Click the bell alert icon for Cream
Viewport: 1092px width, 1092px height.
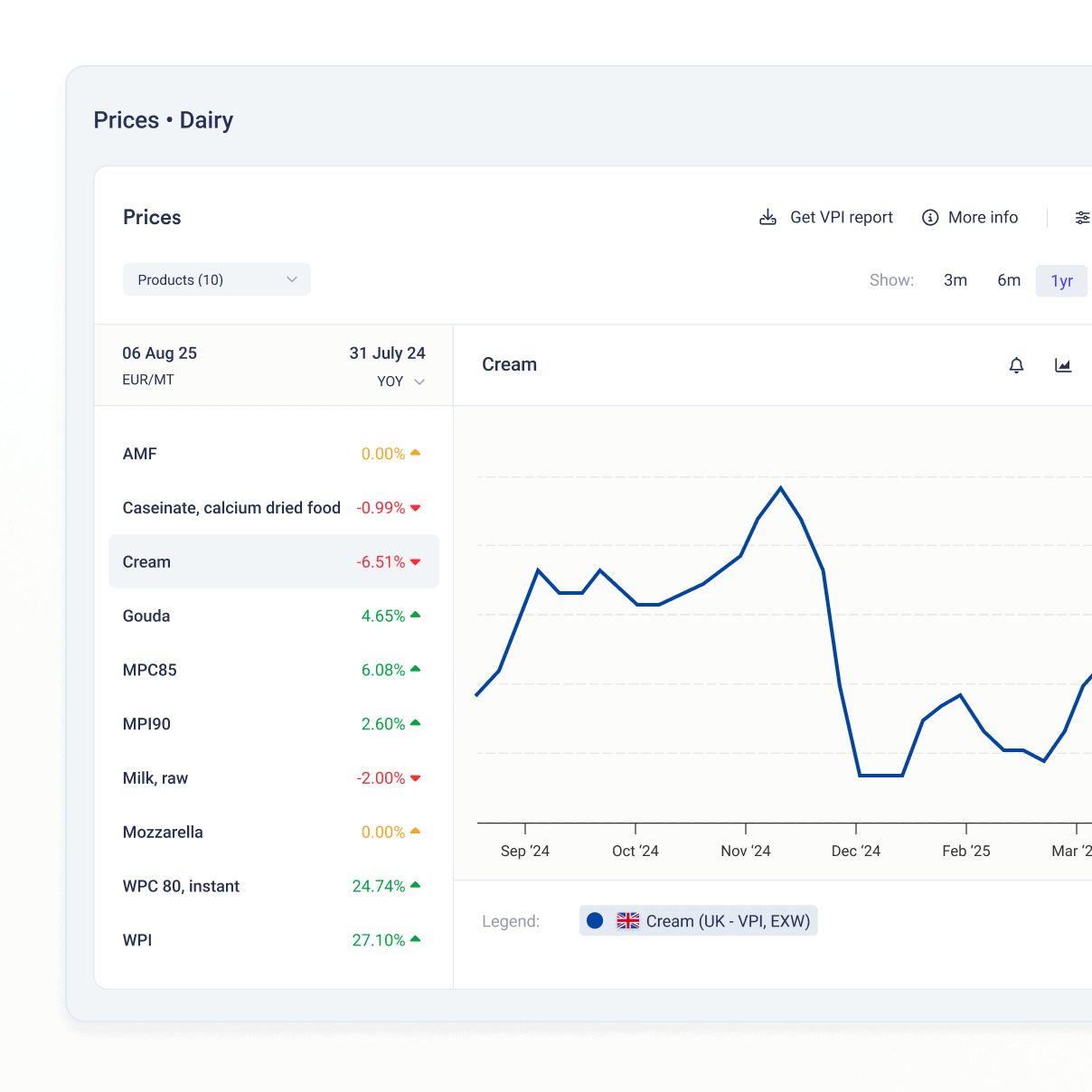tap(1016, 365)
